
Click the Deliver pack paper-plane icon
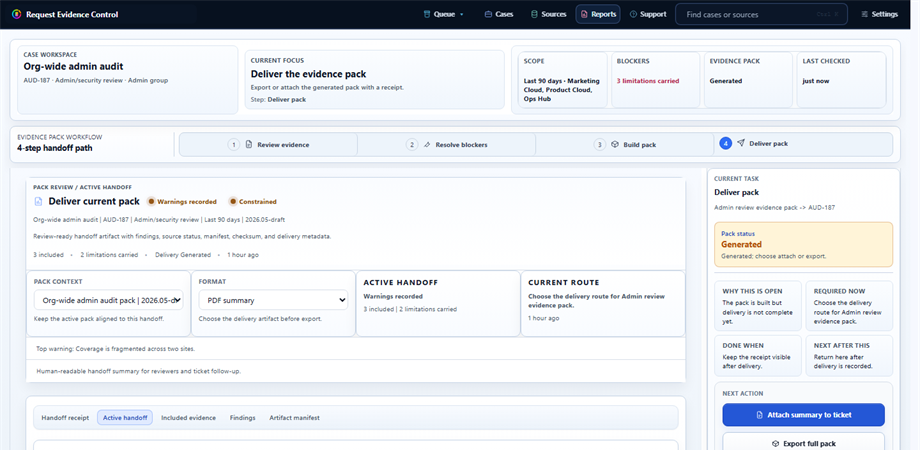[741, 143]
